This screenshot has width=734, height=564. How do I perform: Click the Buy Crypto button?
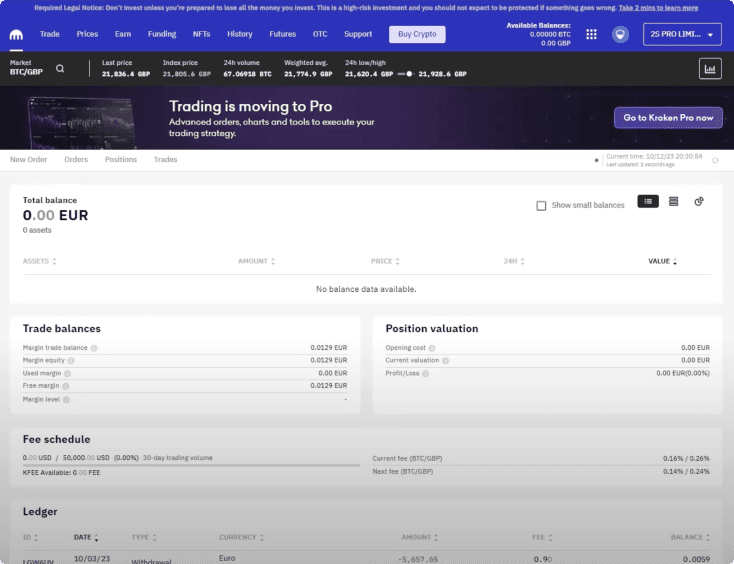coord(417,34)
